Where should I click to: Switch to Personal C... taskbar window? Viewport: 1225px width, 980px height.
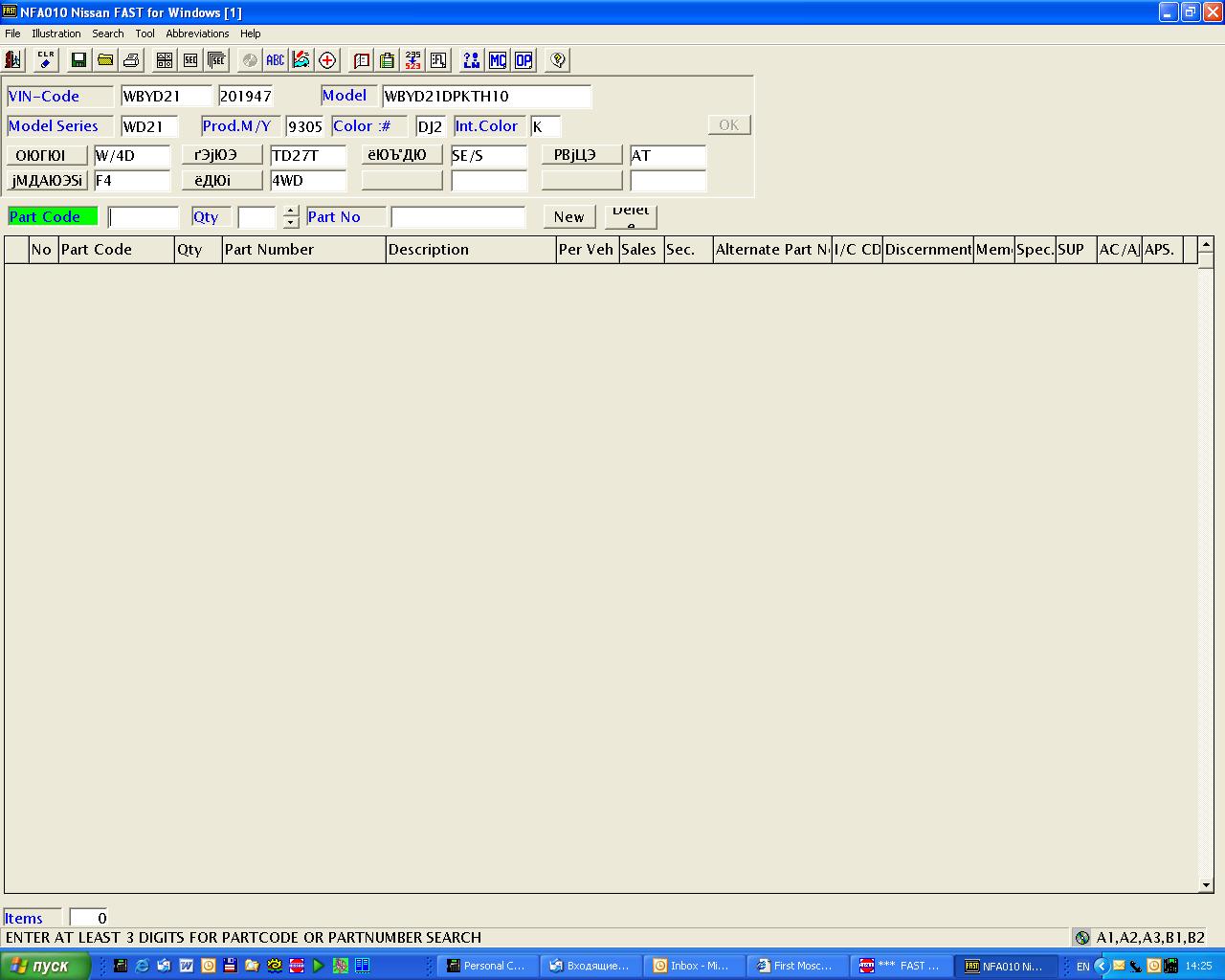[487, 966]
